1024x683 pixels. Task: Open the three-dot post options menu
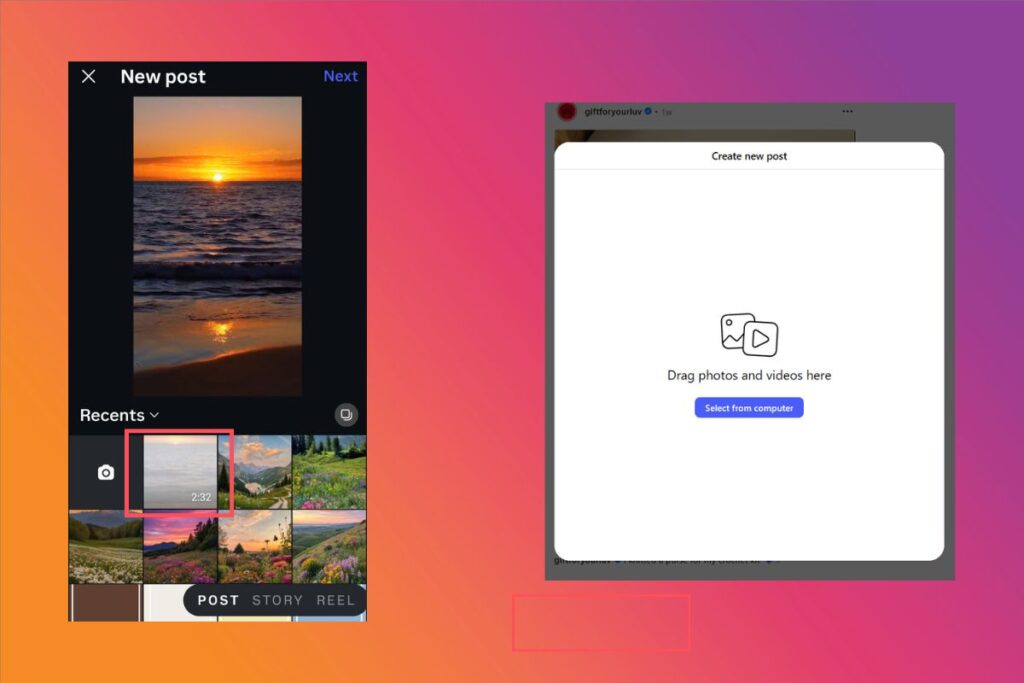(846, 111)
